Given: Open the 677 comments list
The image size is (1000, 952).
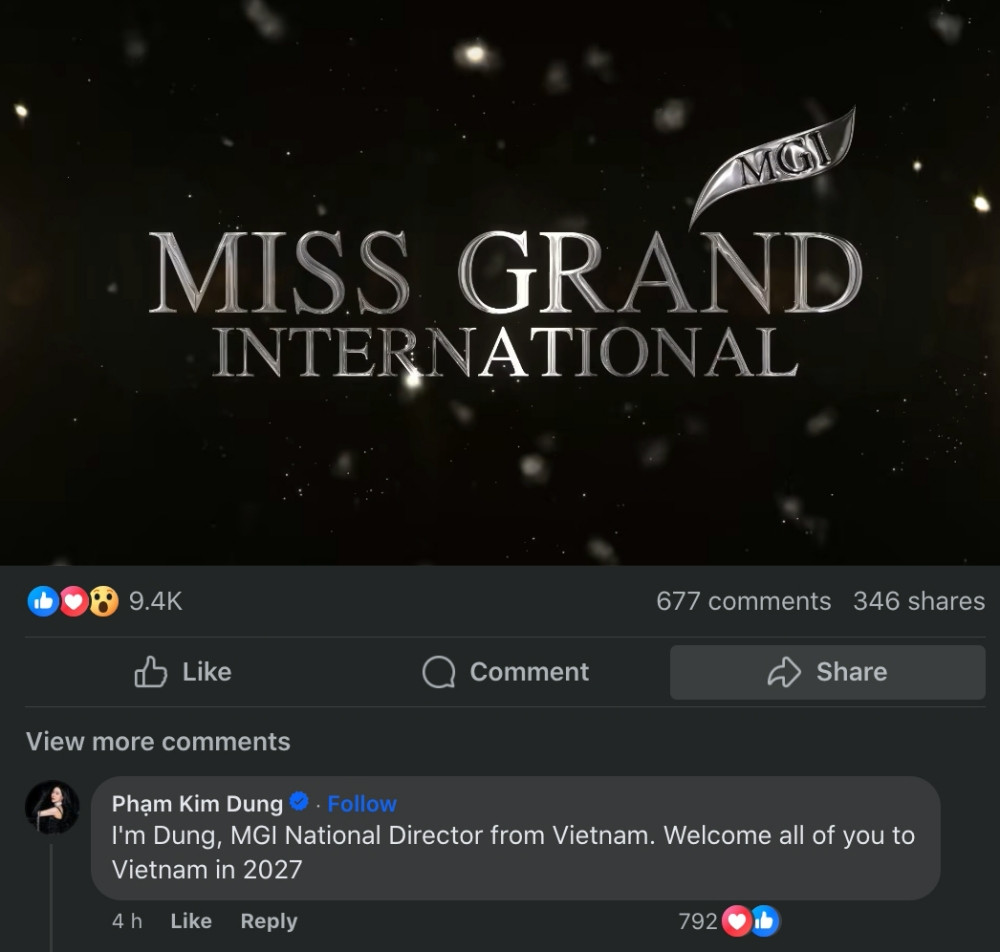Looking at the screenshot, I should (x=744, y=601).
